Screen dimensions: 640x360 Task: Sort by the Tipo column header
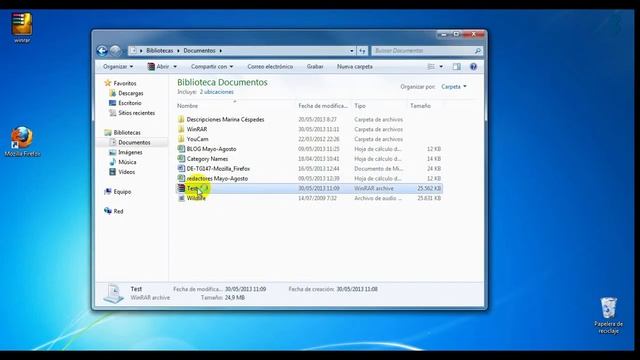click(360, 106)
